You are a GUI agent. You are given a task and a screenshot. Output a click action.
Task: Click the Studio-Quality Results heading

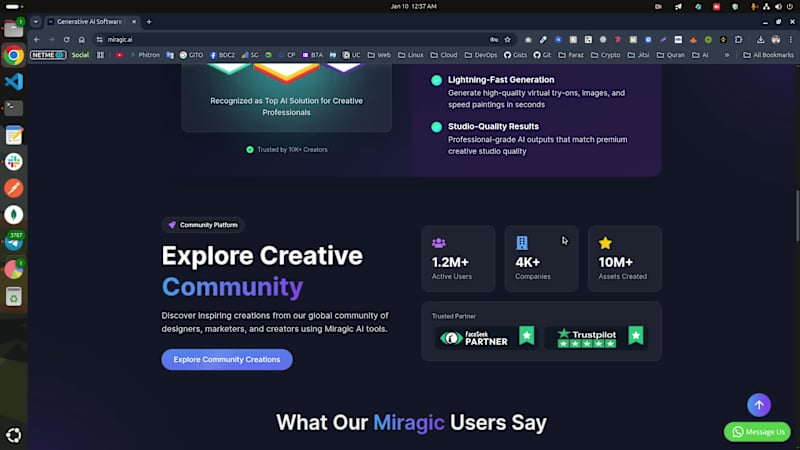click(493, 127)
